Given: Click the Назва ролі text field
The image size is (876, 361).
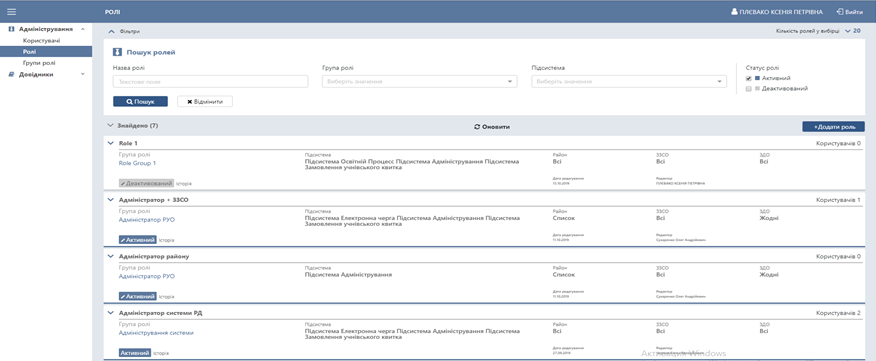Looking at the screenshot, I should (x=211, y=82).
